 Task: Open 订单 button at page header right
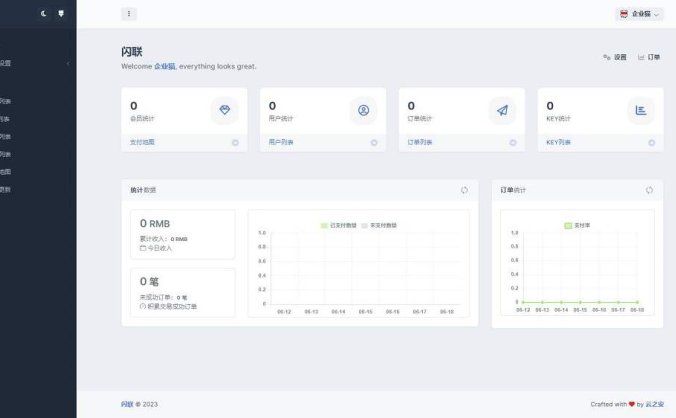[649, 57]
